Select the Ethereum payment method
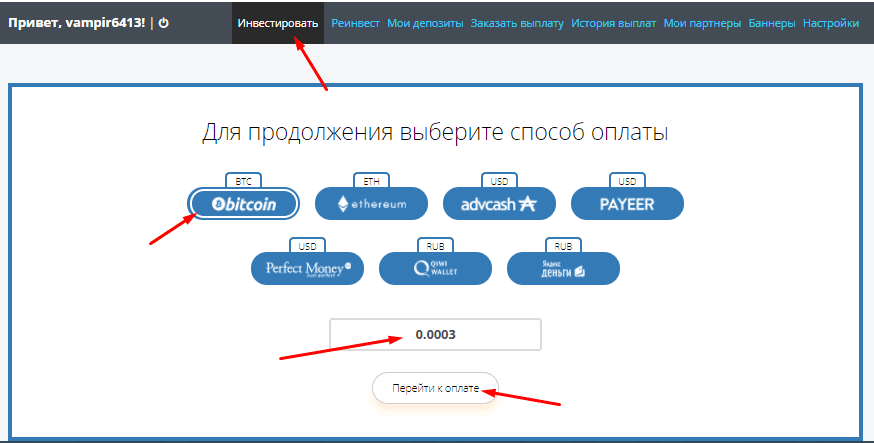 (371, 204)
